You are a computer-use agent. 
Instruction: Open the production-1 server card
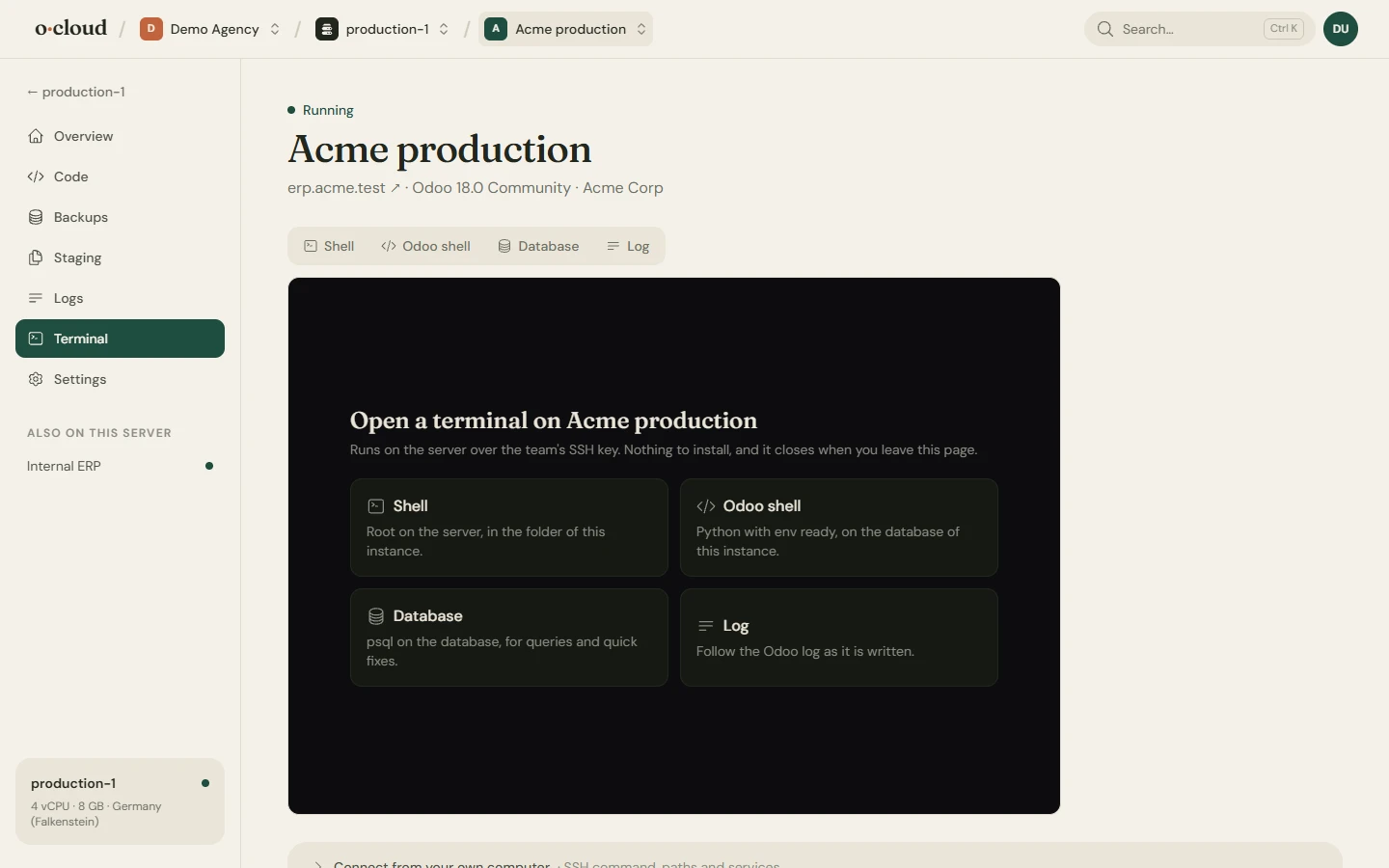pyautogui.click(x=120, y=801)
